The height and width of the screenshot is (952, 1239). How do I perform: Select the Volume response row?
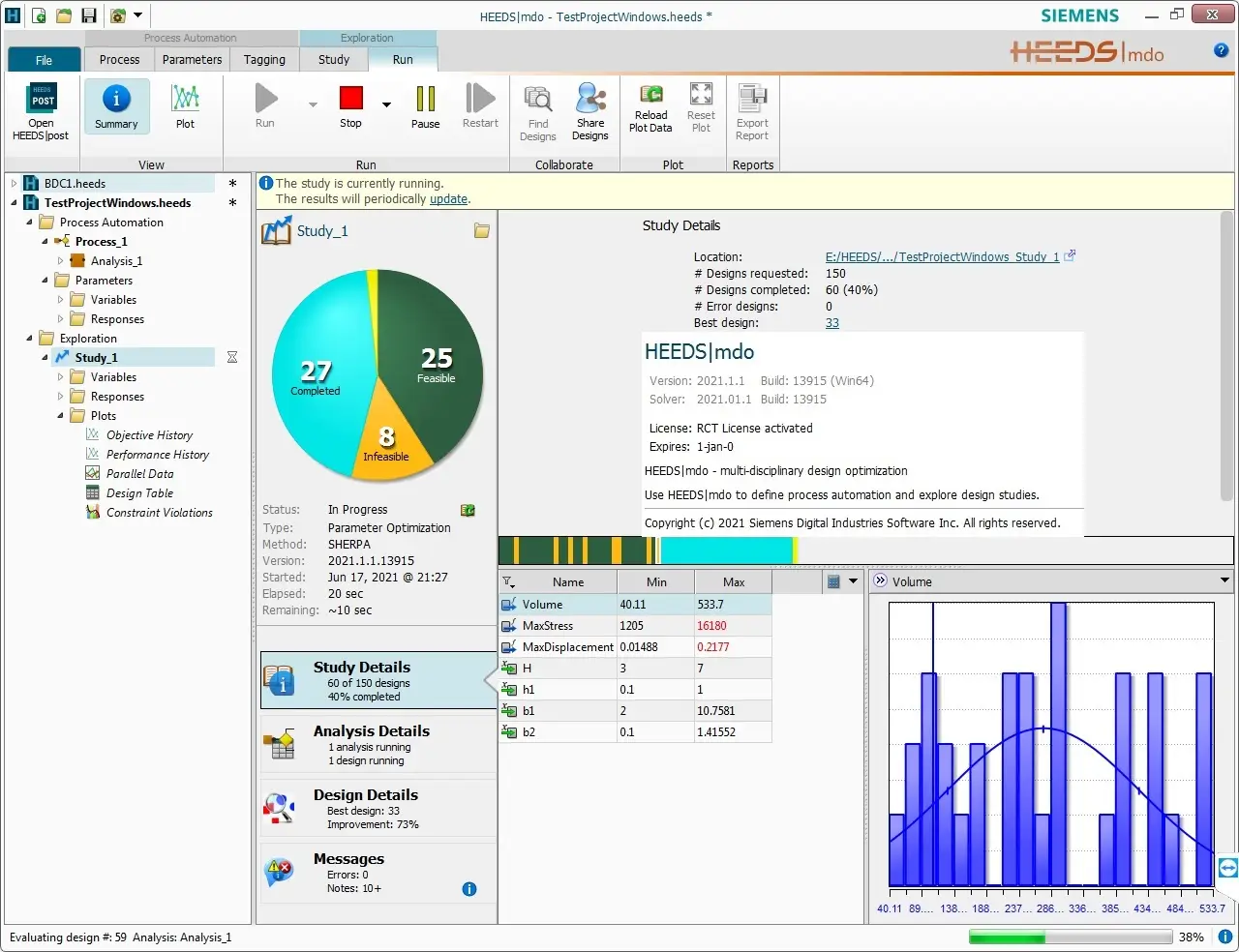tap(635, 605)
